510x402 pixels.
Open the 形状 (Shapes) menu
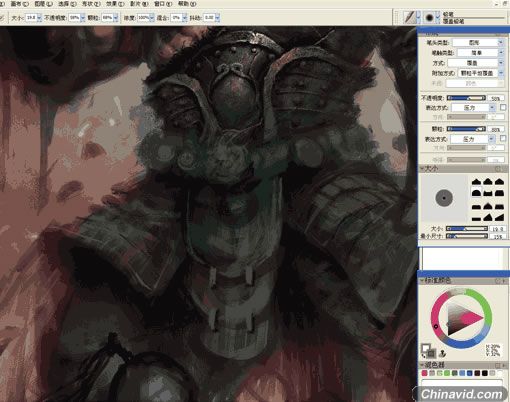(x=91, y=4)
